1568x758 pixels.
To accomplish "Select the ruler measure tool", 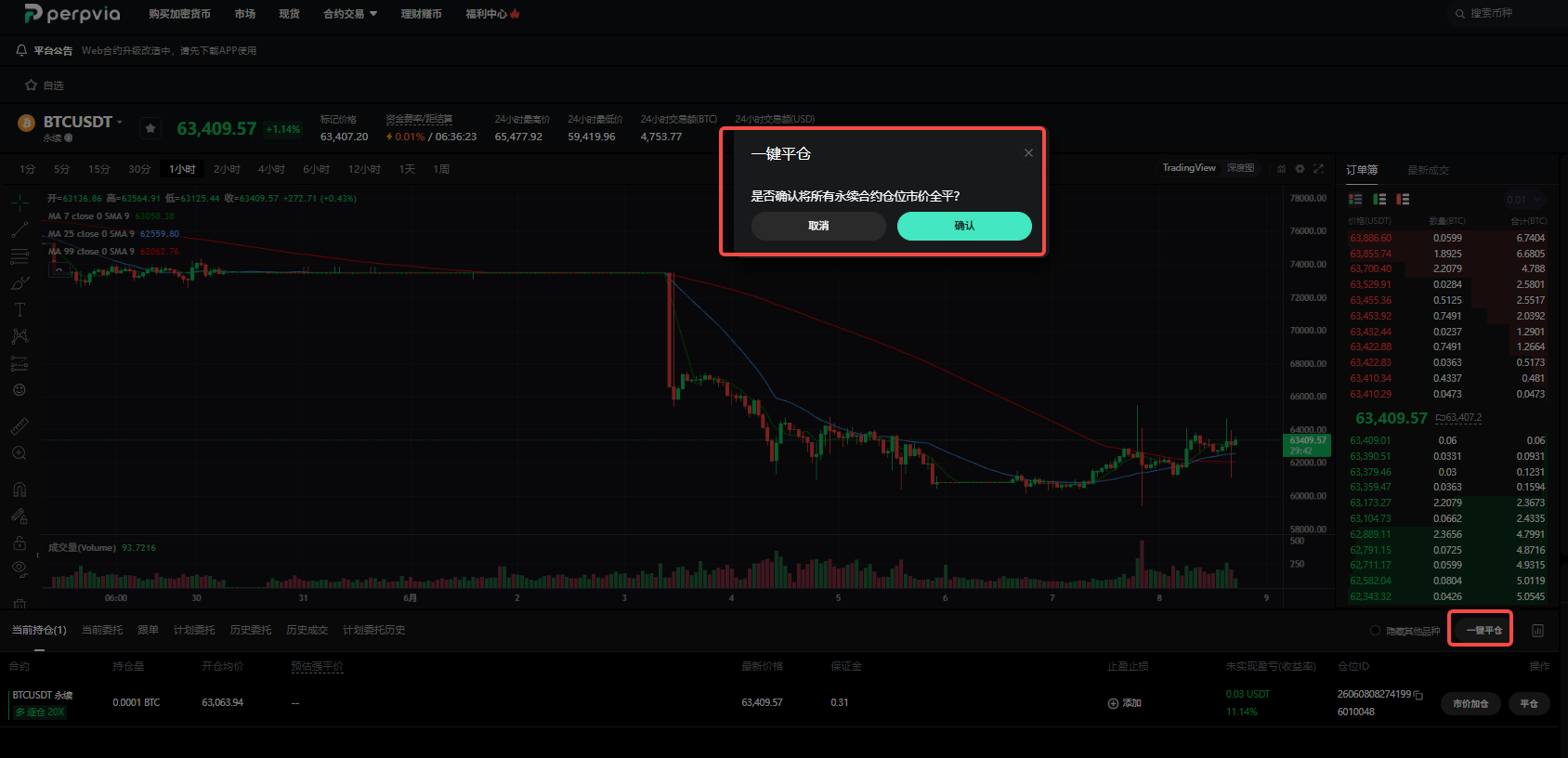I will pyautogui.click(x=20, y=426).
